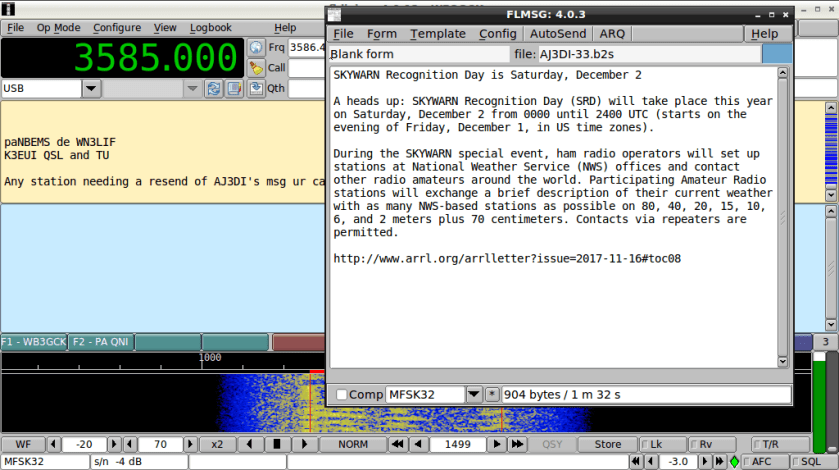
Task: Open fldigi Configure menu
Action: 117,28
